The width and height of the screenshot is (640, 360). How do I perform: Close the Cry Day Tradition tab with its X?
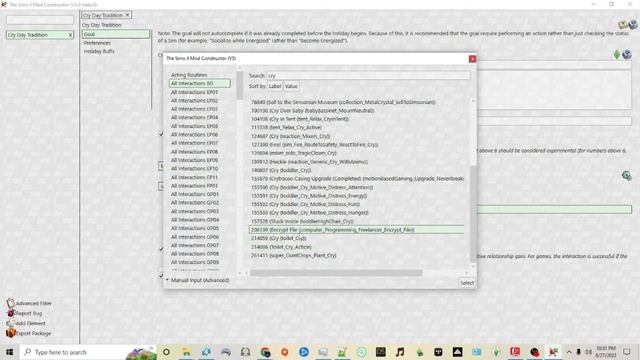(x=127, y=15)
